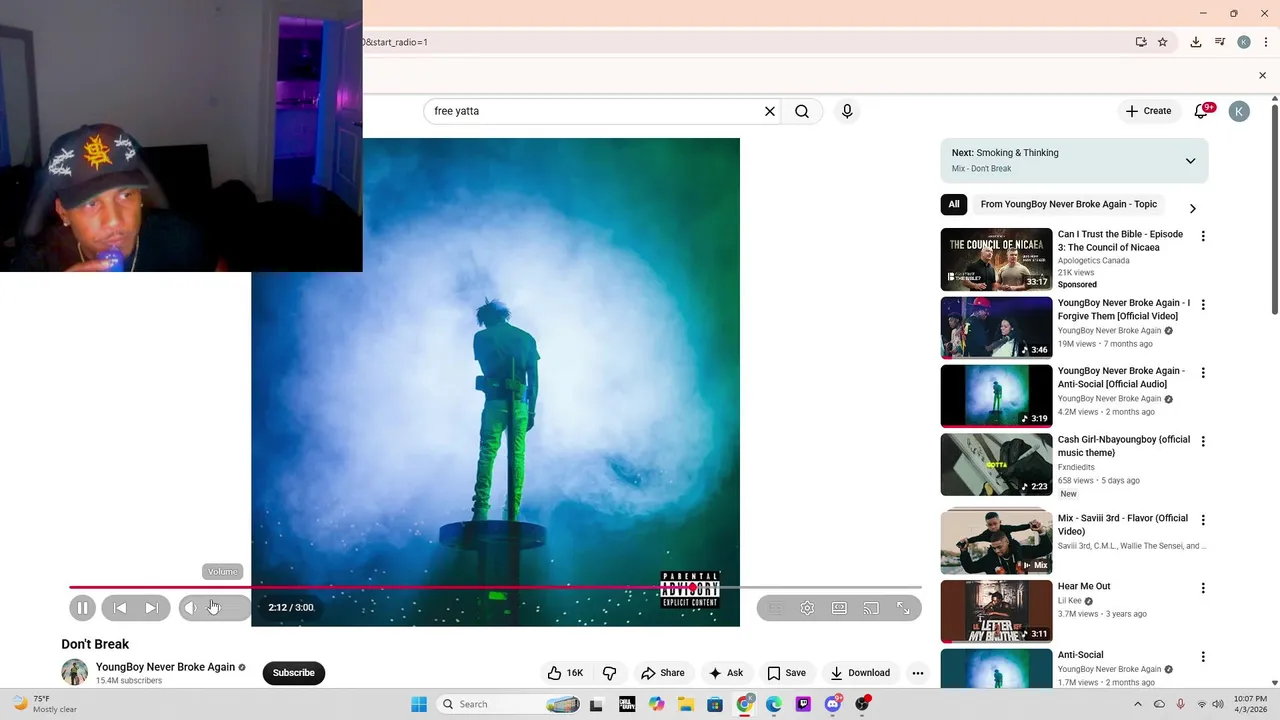1280x720 pixels.
Task: Cast the video with Play on TV icon
Action: coord(871,608)
